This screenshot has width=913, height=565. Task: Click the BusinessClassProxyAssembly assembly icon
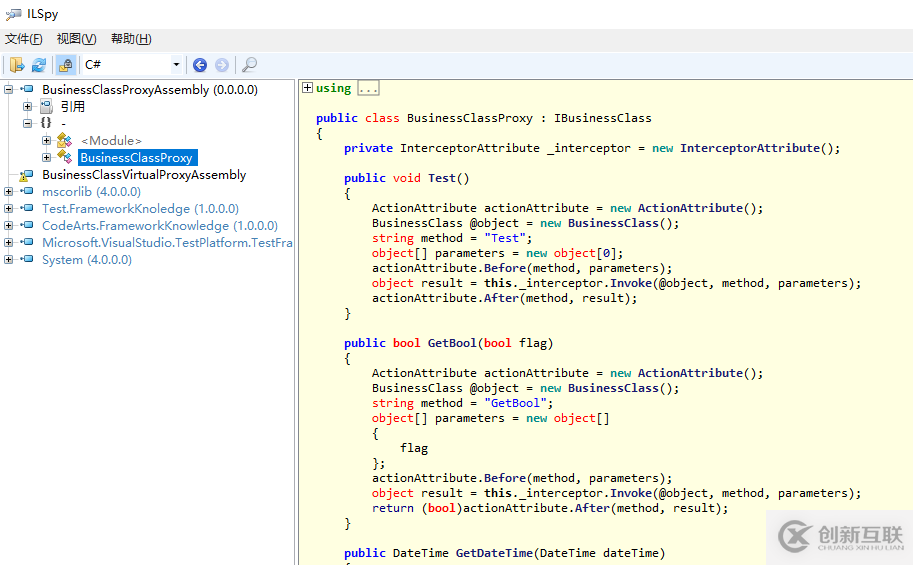coord(27,89)
